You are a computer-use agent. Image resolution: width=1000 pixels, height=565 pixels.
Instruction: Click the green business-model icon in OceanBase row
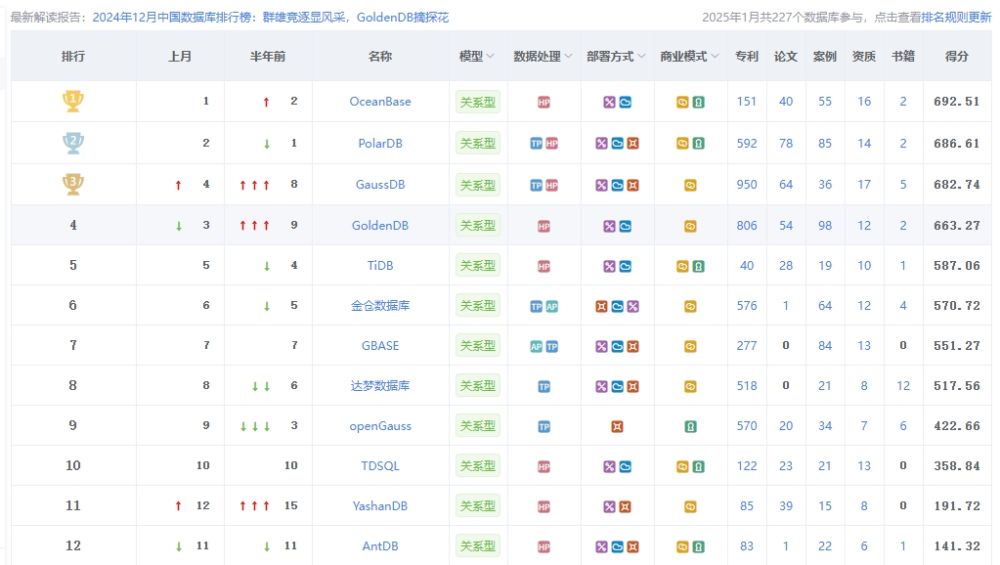[698, 102]
